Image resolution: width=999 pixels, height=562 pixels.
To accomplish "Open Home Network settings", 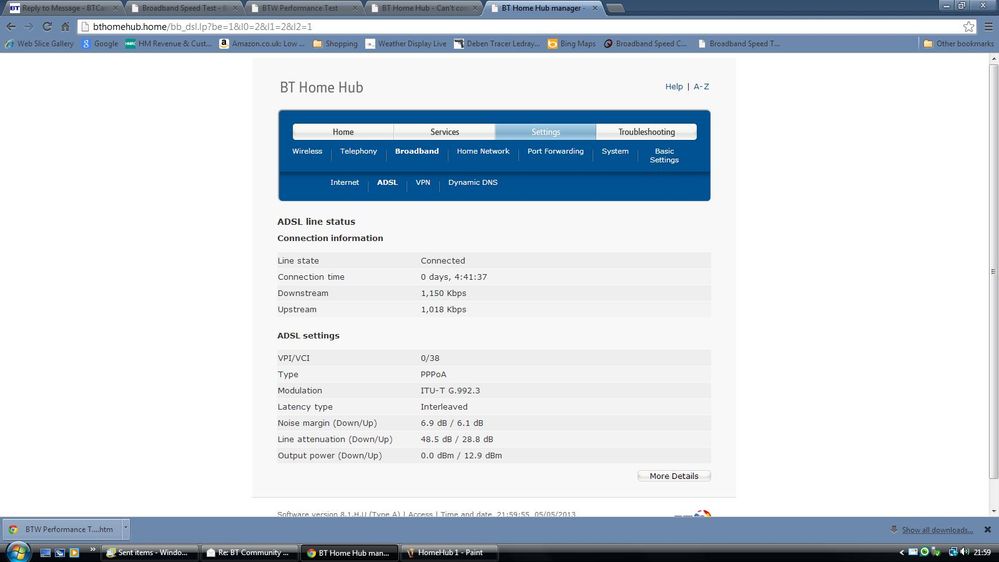I will 483,152.
